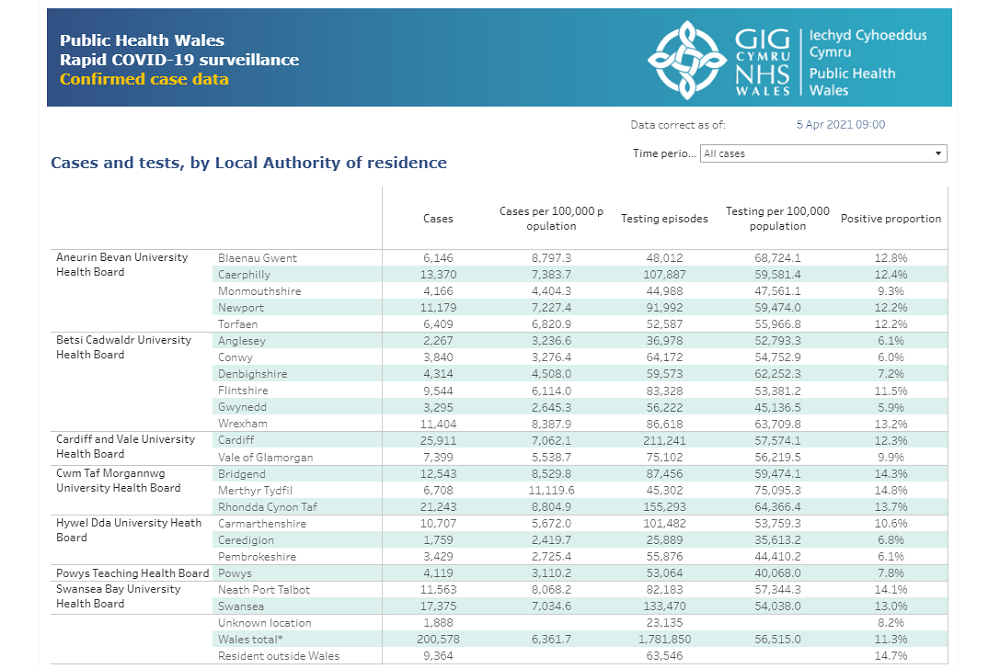Click the Flintshire row name
This screenshot has height=666, width=1000.
(x=243, y=391)
